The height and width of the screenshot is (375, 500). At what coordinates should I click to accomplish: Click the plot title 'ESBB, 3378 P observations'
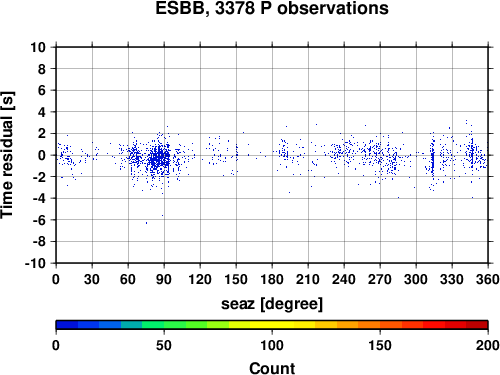pyautogui.click(x=272, y=8)
